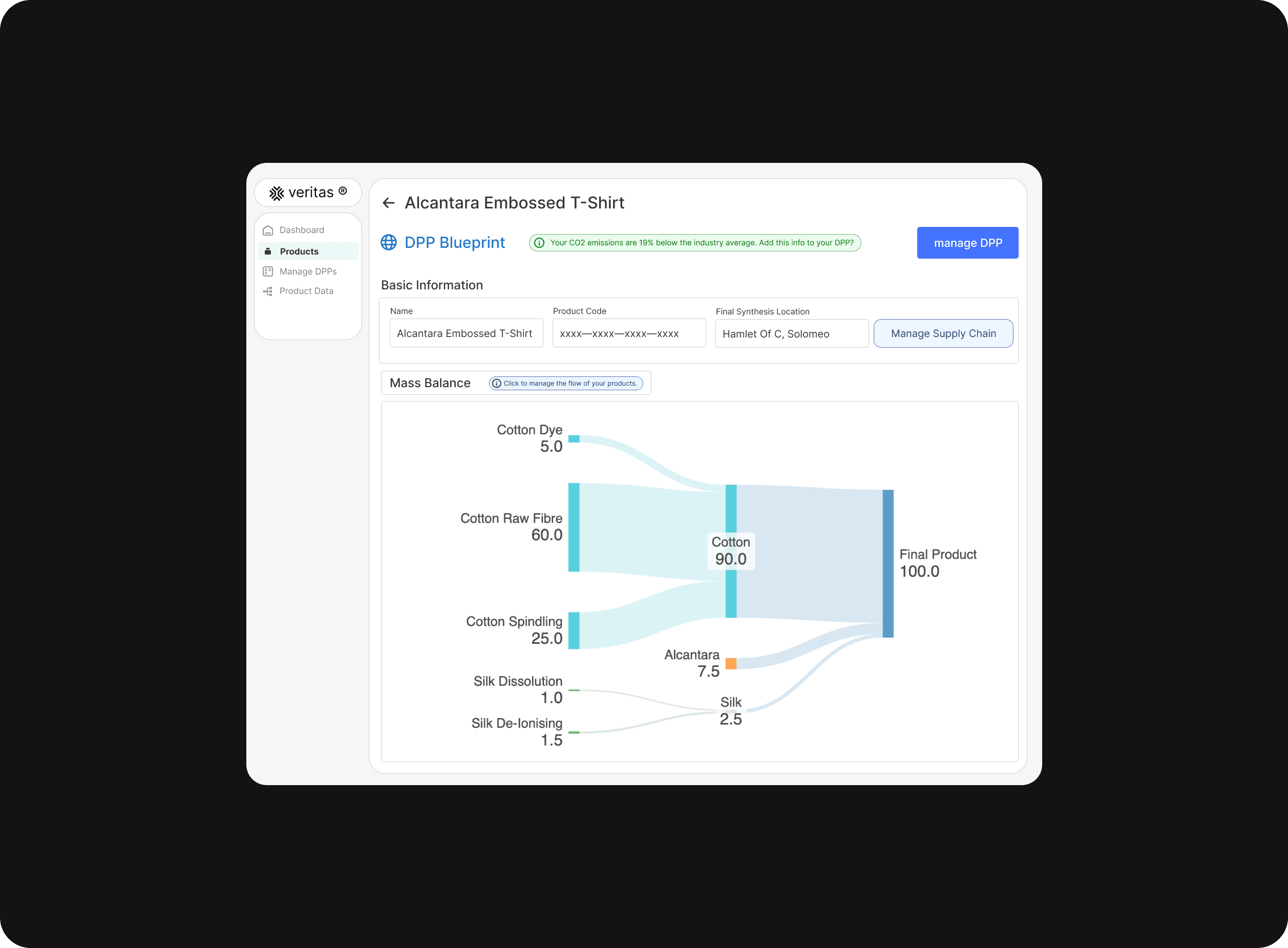Image resolution: width=1288 pixels, height=948 pixels.
Task: Click the 'manage the flow' hint pill
Action: [566, 383]
